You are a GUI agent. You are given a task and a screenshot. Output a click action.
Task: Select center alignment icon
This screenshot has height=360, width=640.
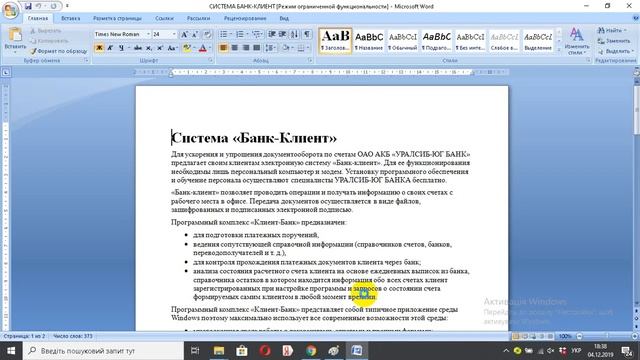click(x=234, y=48)
